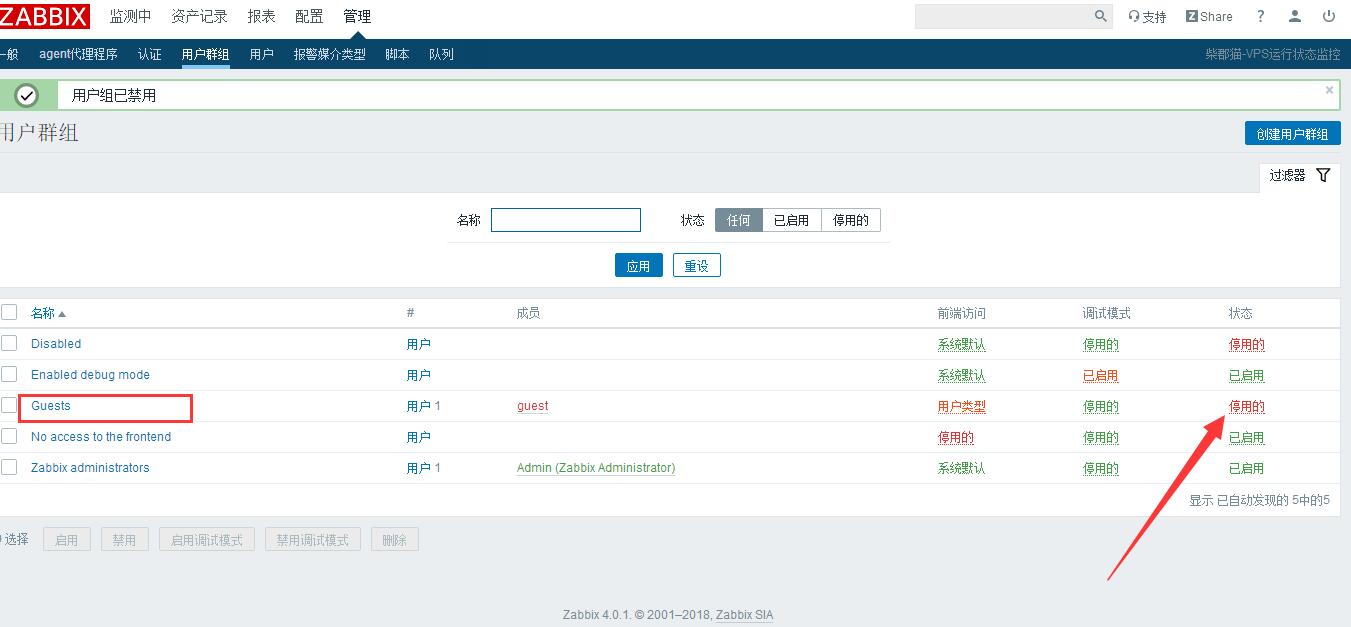Check Zabbix administrators checkbox
Image resolution: width=1351 pixels, height=627 pixels.
9,467
